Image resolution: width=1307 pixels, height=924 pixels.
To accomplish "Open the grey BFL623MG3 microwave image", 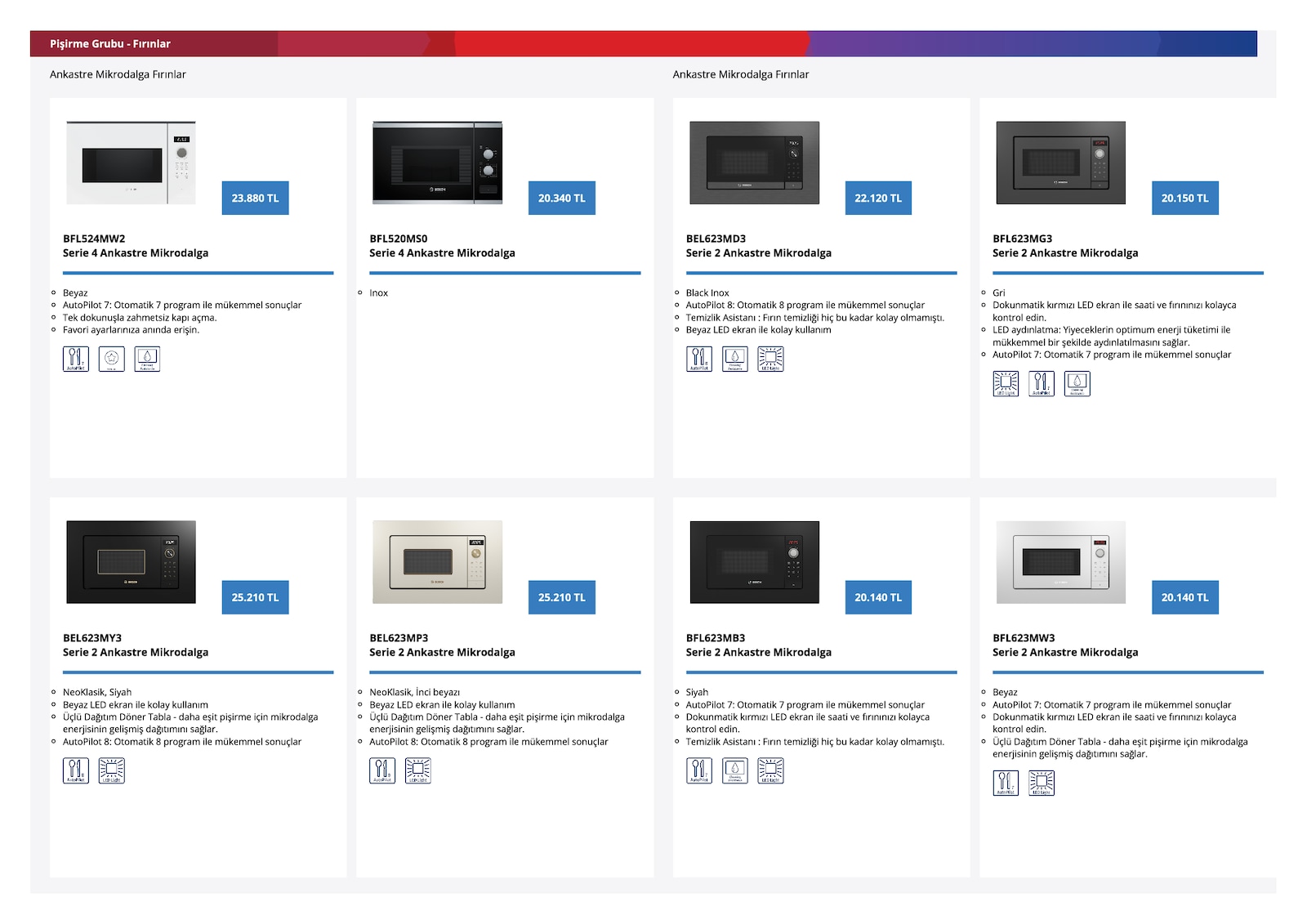I will 1061,163.
